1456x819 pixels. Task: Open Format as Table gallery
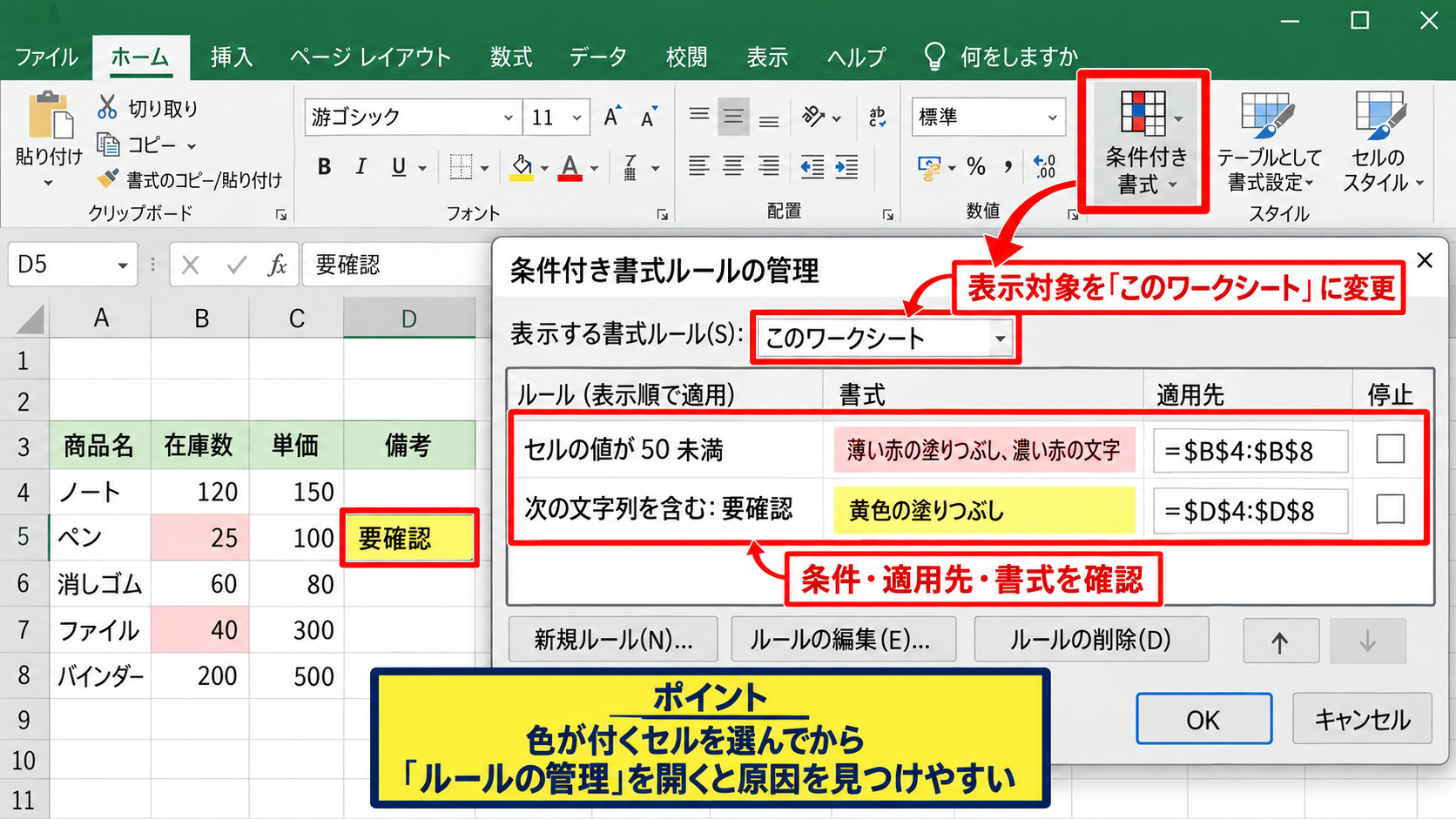click(x=1269, y=142)
